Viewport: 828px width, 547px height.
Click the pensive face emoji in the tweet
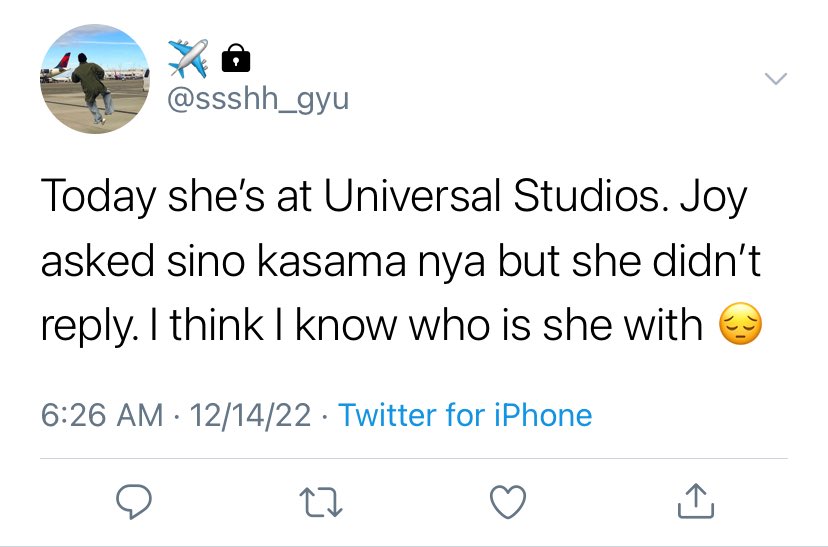coord(741,324)
